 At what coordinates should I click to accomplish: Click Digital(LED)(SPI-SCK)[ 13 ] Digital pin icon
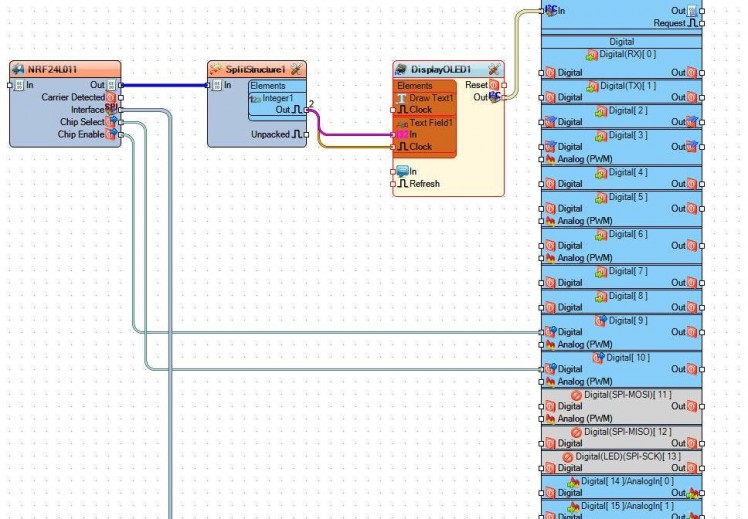[551, 468]
